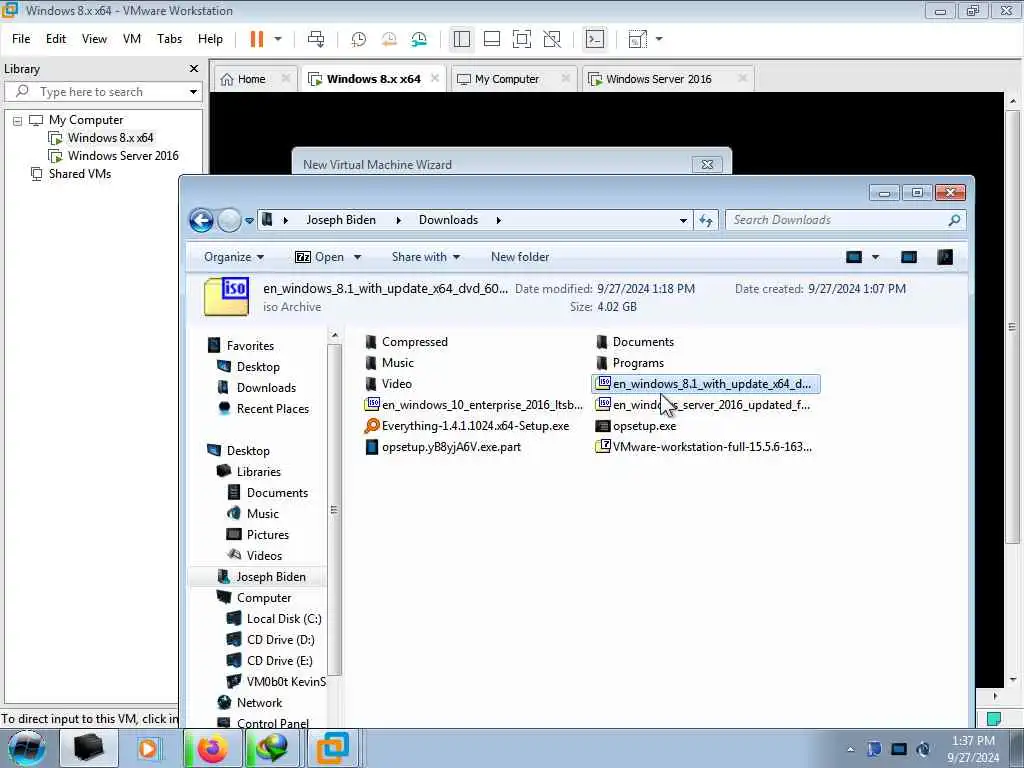Click the show preview pane icon
The height and width of the screenshot is (768, 1024).
908,257
